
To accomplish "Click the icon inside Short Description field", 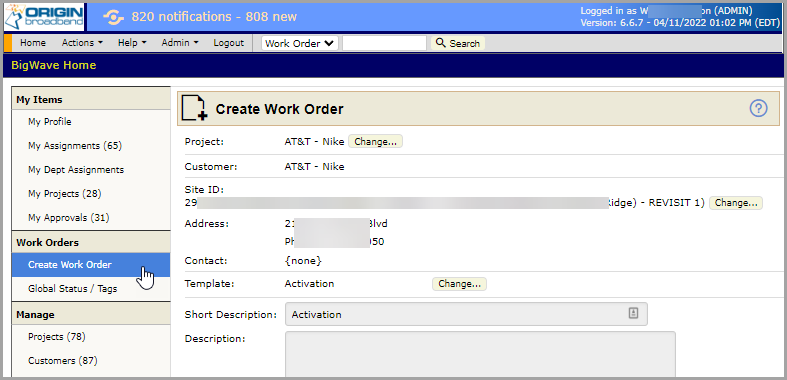I will pos(633,313).
